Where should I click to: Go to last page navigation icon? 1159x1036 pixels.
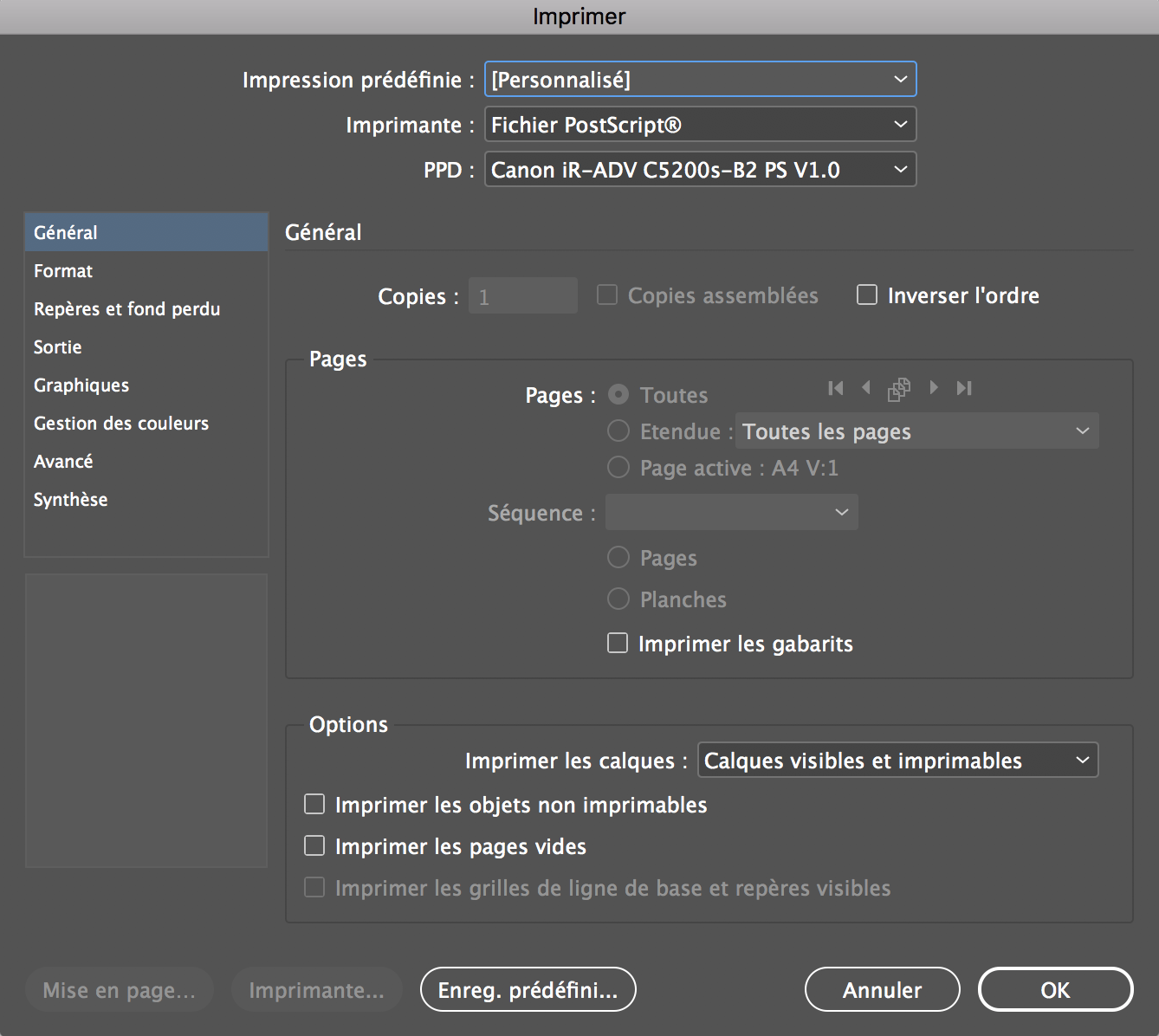tap(964, 388)
